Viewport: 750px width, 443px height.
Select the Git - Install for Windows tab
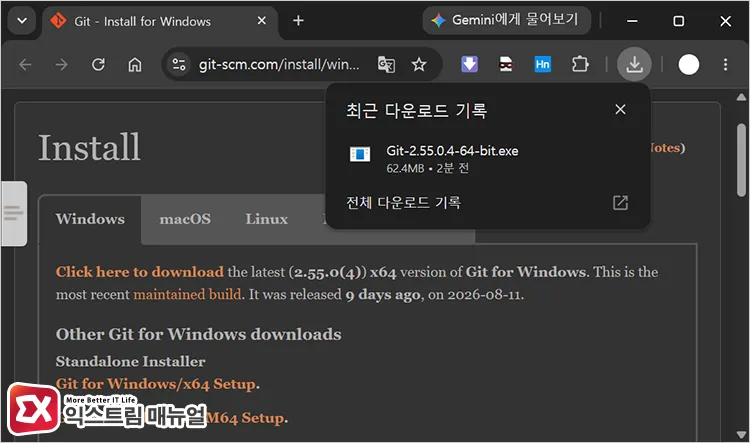pyautogui.click(x=160, y=22)
